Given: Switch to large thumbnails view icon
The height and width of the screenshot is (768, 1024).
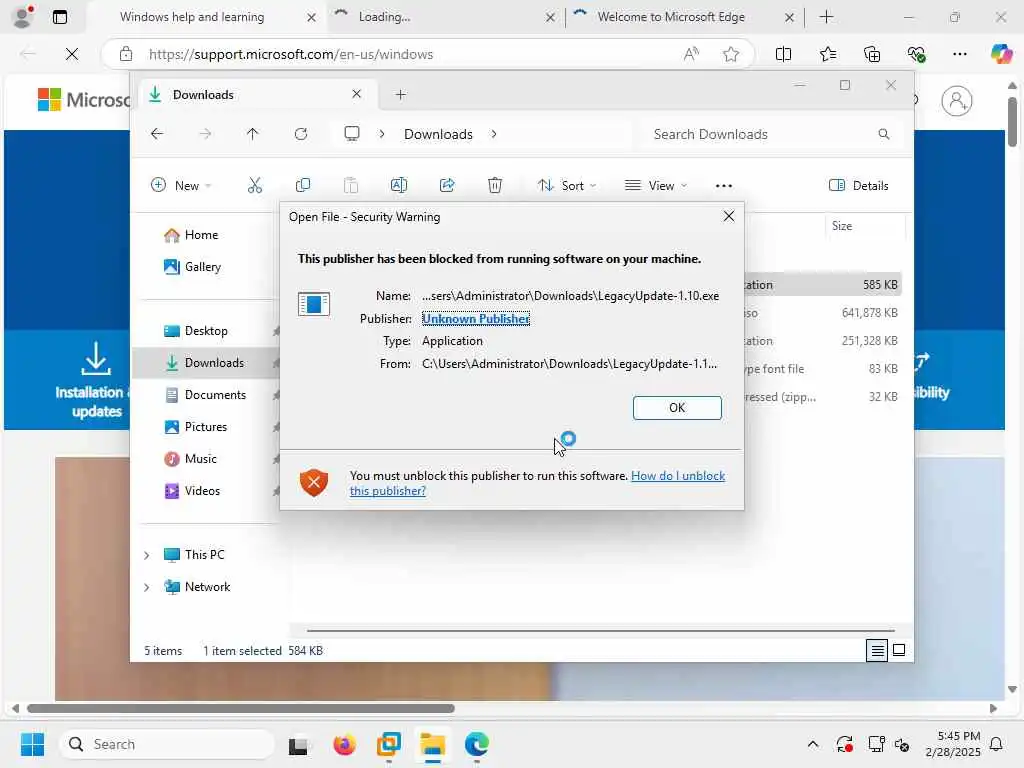Looking at the screenshot, I should (x=899, y=650).
